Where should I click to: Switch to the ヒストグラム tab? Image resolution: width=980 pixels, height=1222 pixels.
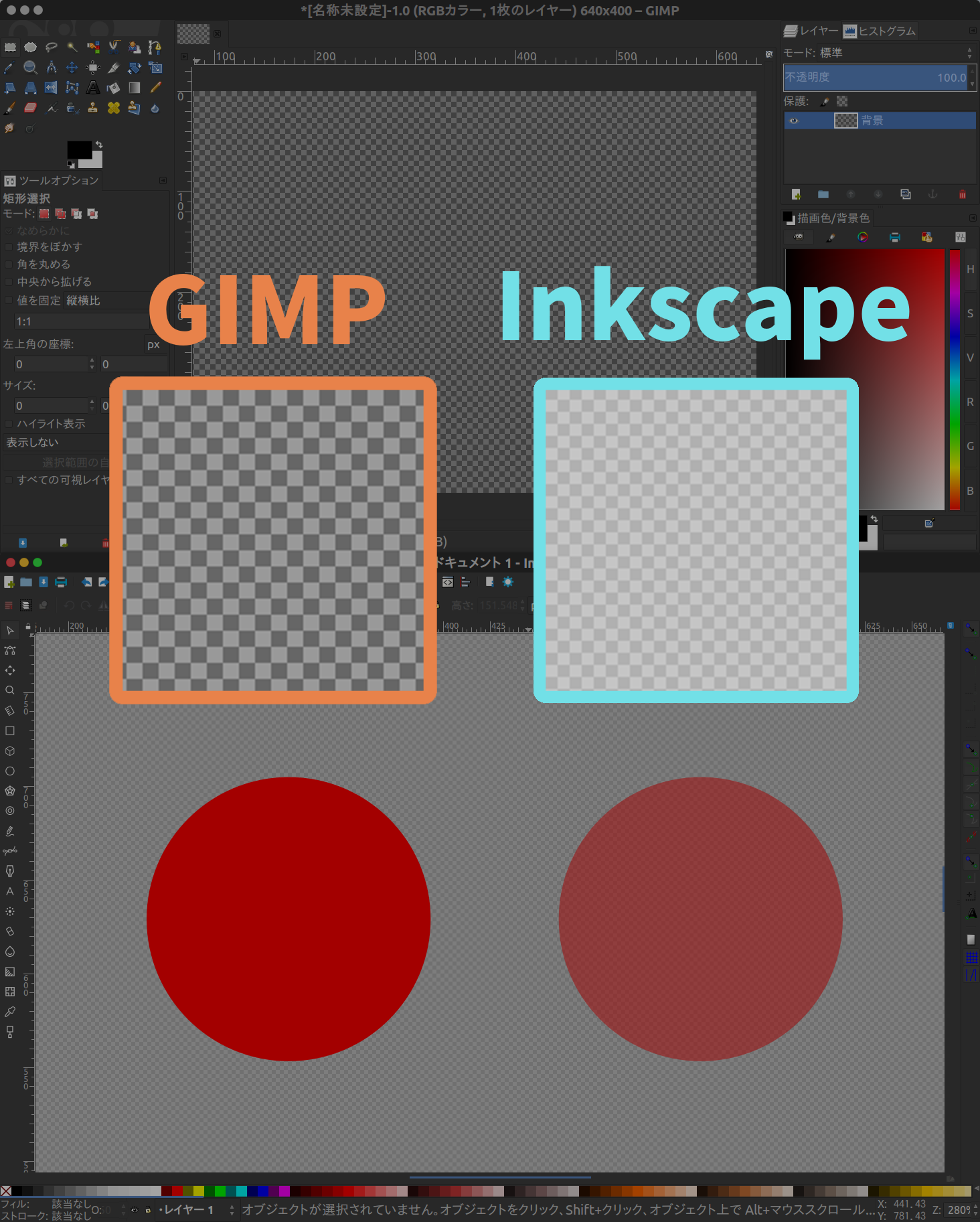[x=880, y=31]
